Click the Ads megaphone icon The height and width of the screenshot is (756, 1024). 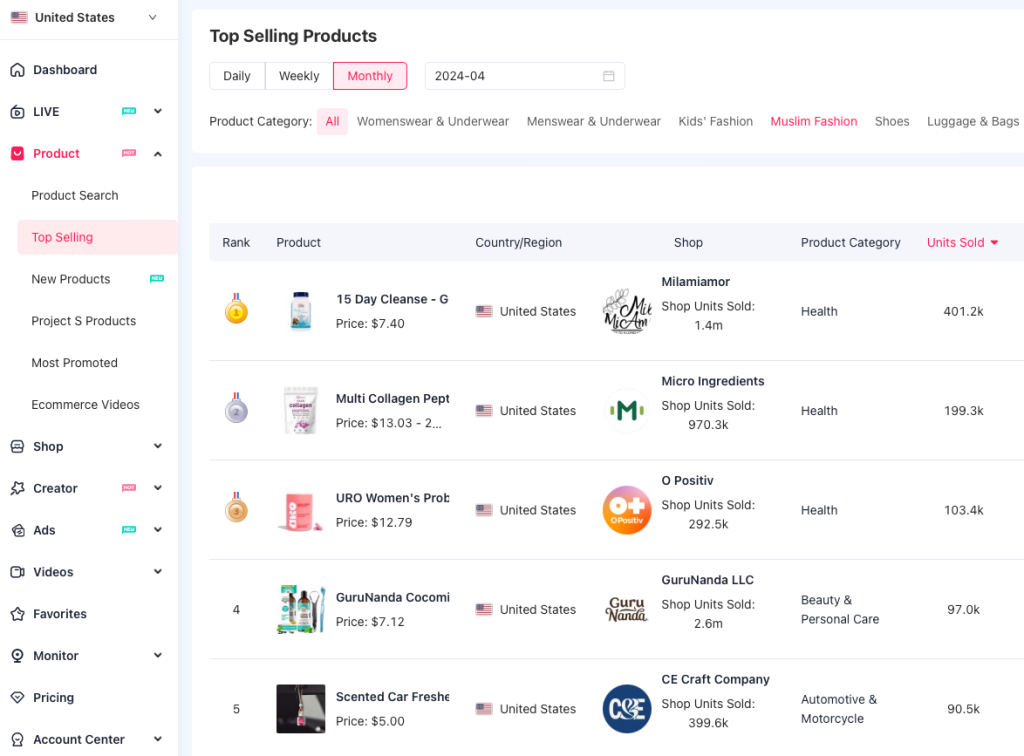coord(17,531)
